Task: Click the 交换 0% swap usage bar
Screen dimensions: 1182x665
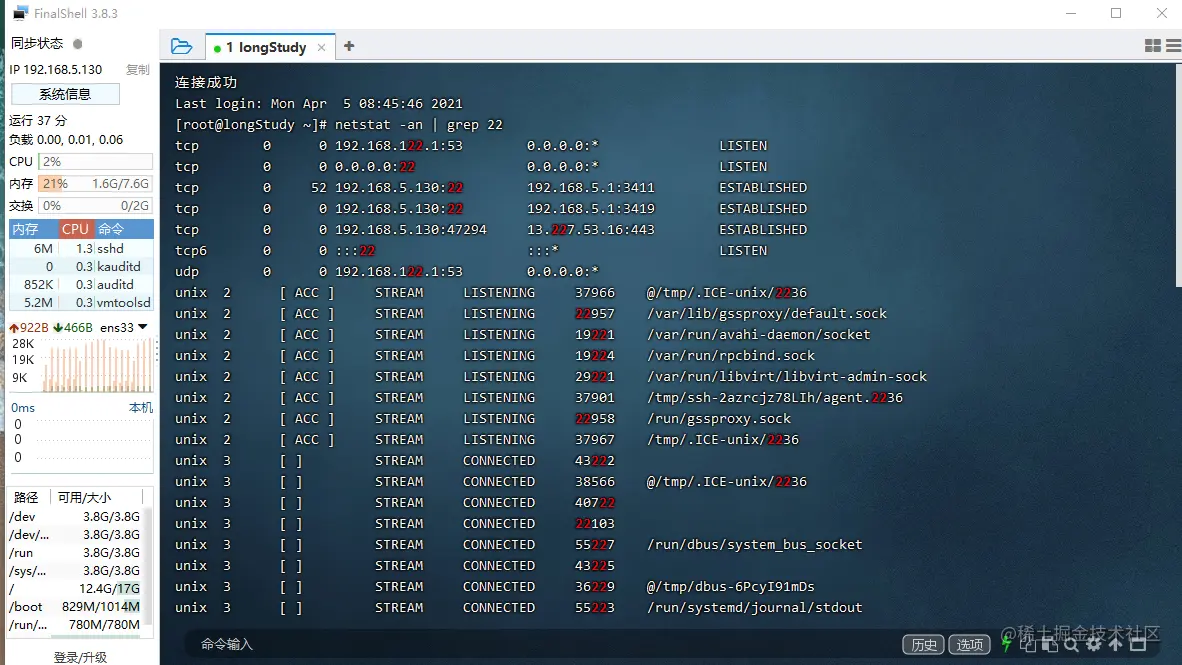Action: click(96, 205)
